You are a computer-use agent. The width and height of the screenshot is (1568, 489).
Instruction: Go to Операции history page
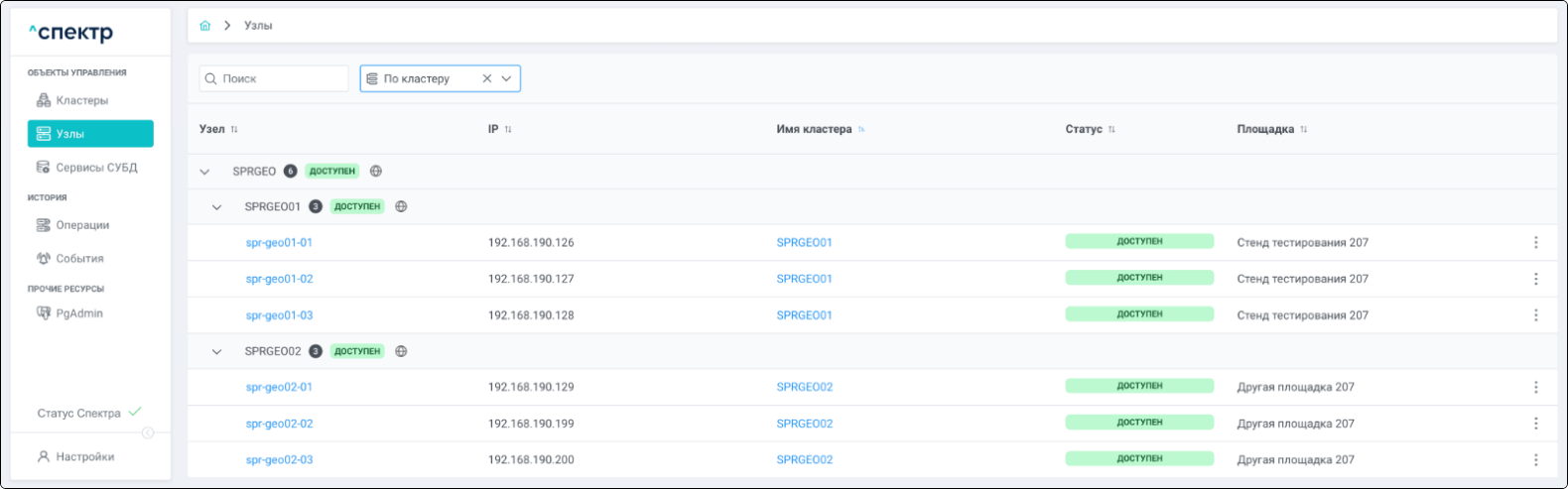82,225
